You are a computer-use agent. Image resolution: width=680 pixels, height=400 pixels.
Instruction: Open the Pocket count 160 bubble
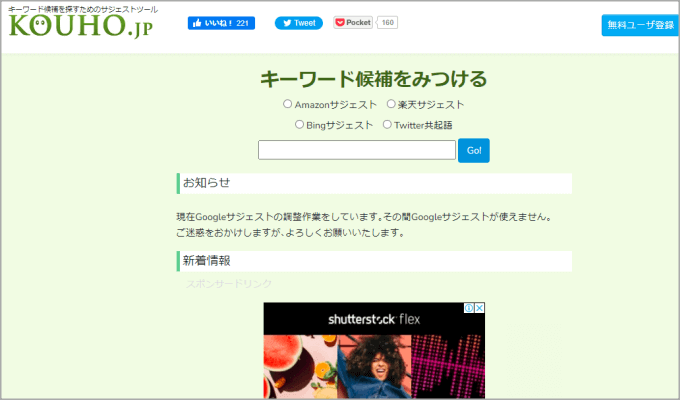388,23
